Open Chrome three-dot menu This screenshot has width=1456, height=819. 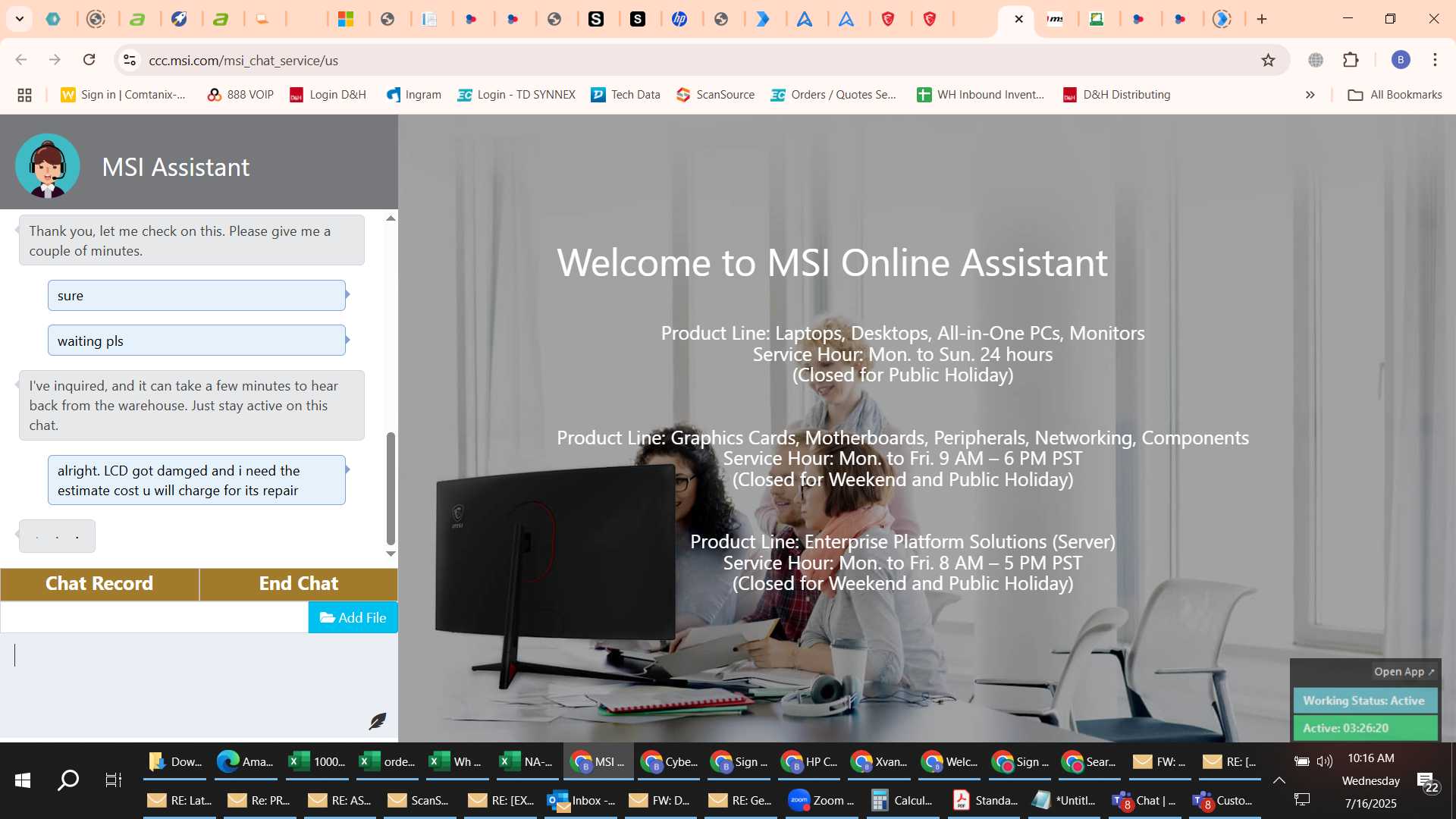coord(1435,60)
